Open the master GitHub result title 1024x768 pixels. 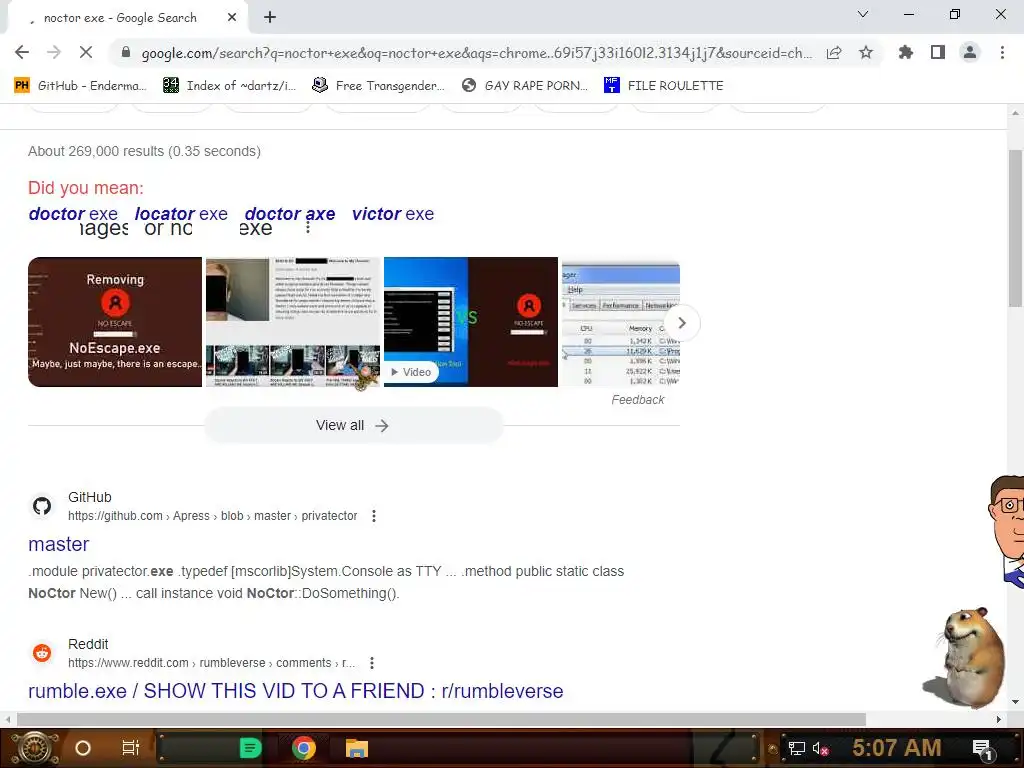[59, 544]
